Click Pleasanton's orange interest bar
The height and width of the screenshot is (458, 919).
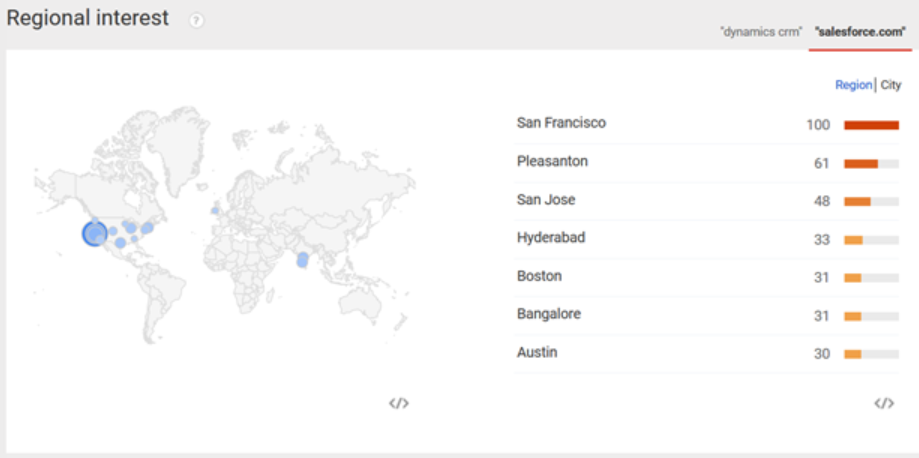pos(861,163)
